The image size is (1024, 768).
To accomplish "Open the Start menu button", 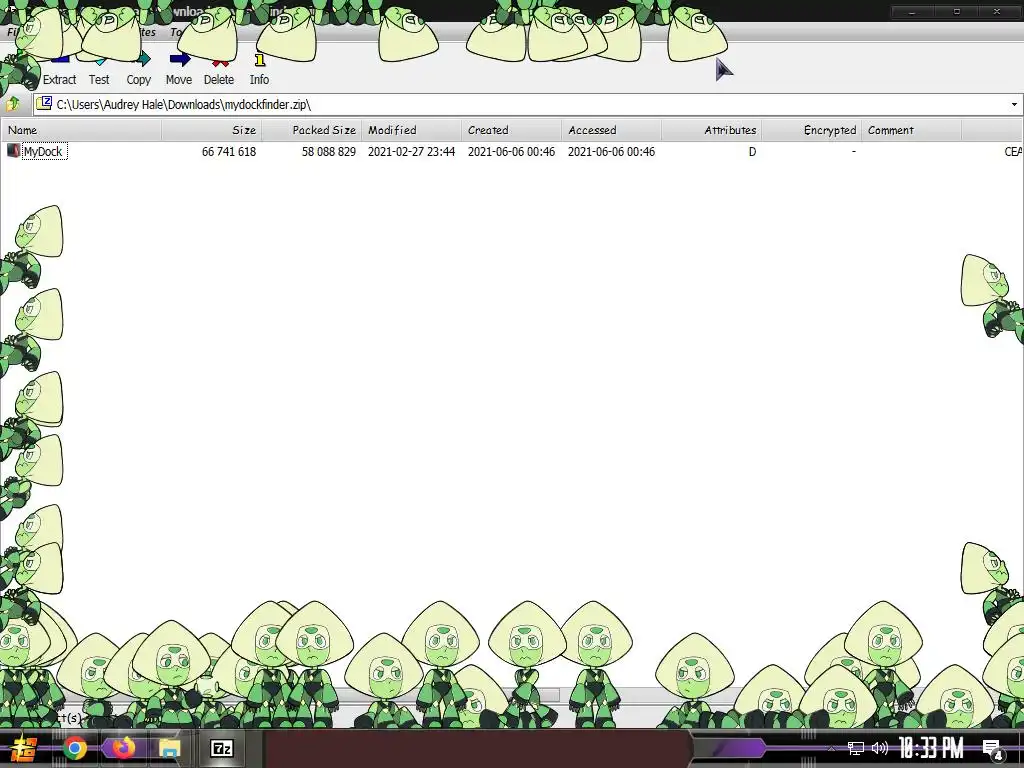I will (24, 748).
